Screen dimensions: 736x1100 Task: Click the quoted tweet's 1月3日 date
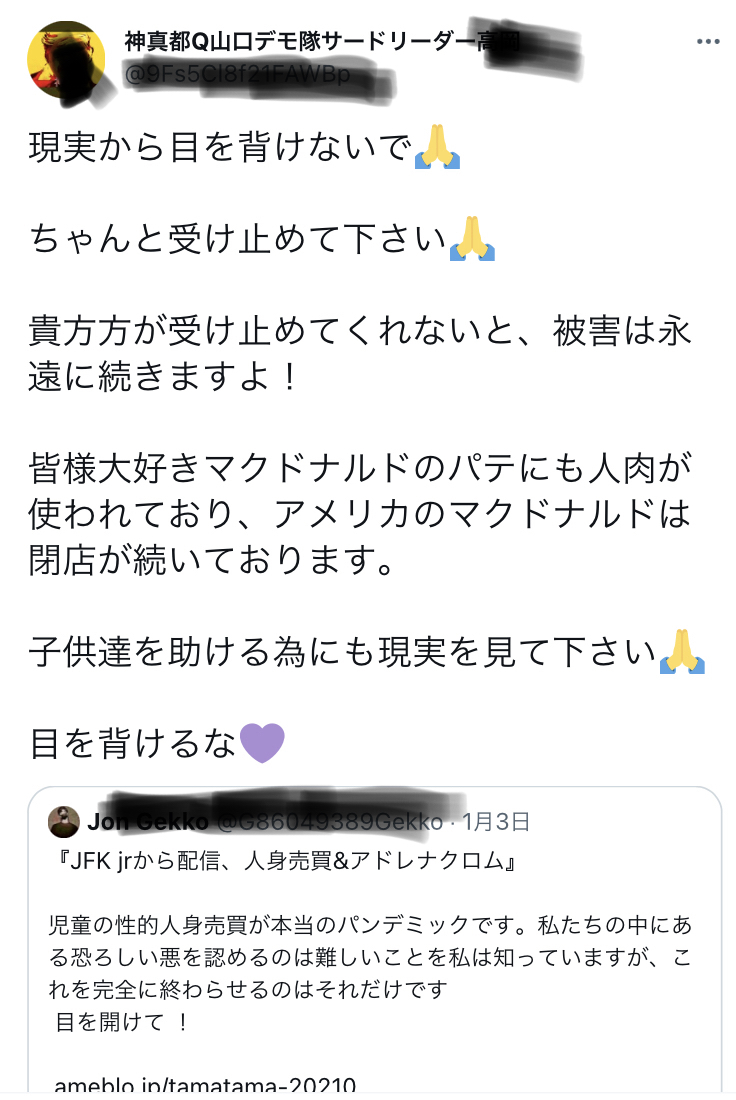coord(496,822)
